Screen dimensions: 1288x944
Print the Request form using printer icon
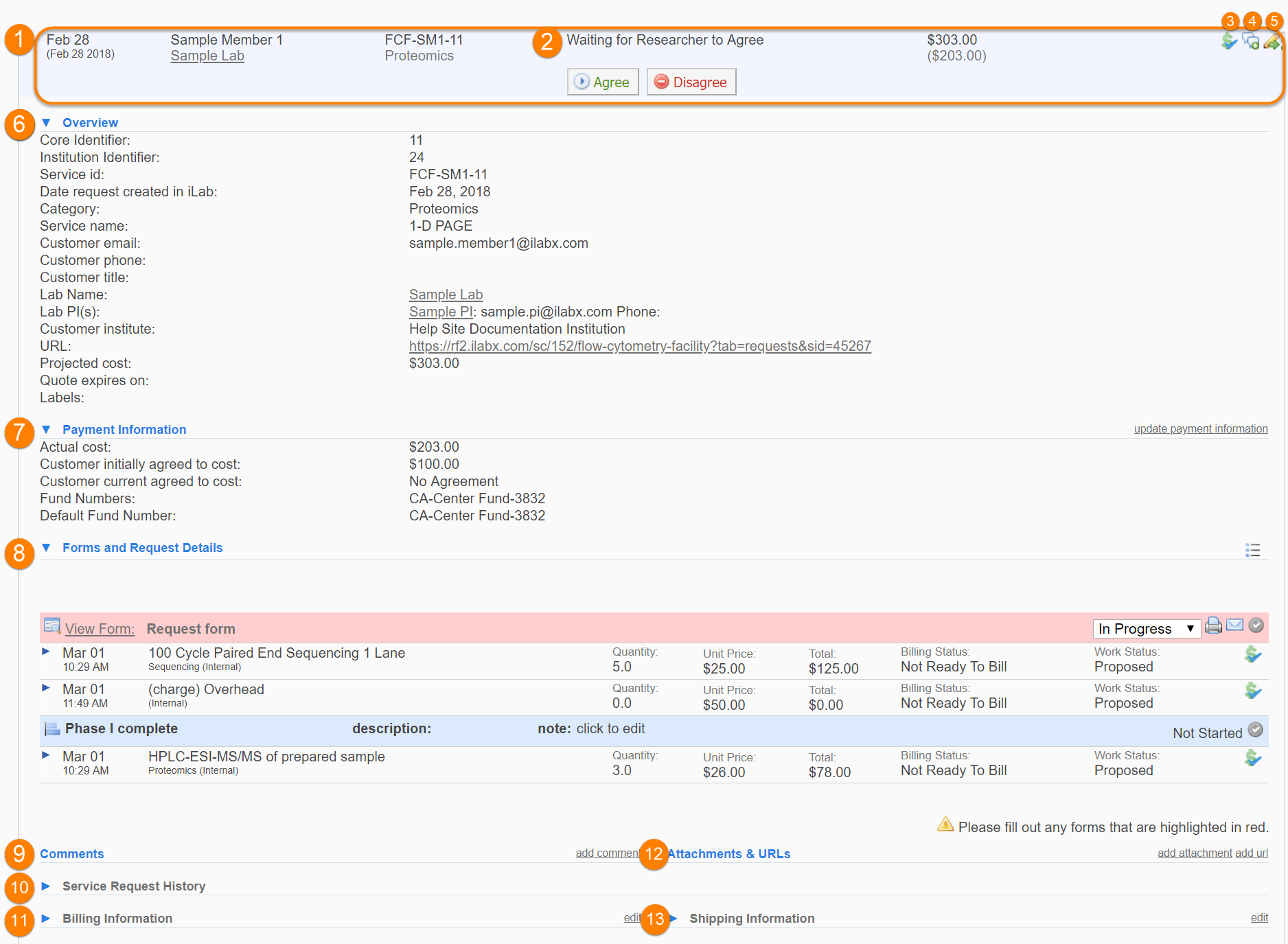pyautogui.click(x=1213, y=625)
